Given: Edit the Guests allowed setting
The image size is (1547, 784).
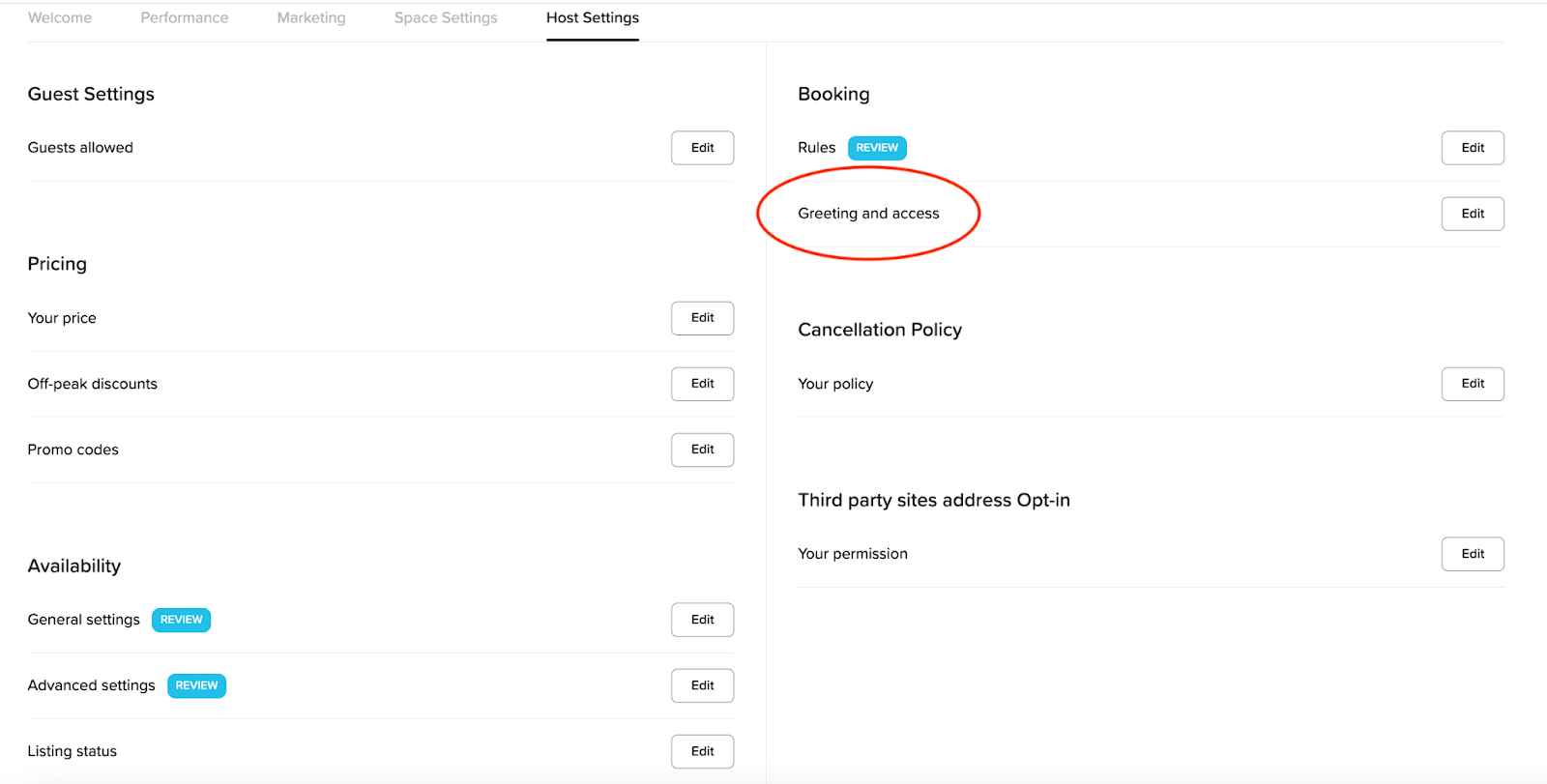Looking at the screenshot, I should [x=702, y=148].
